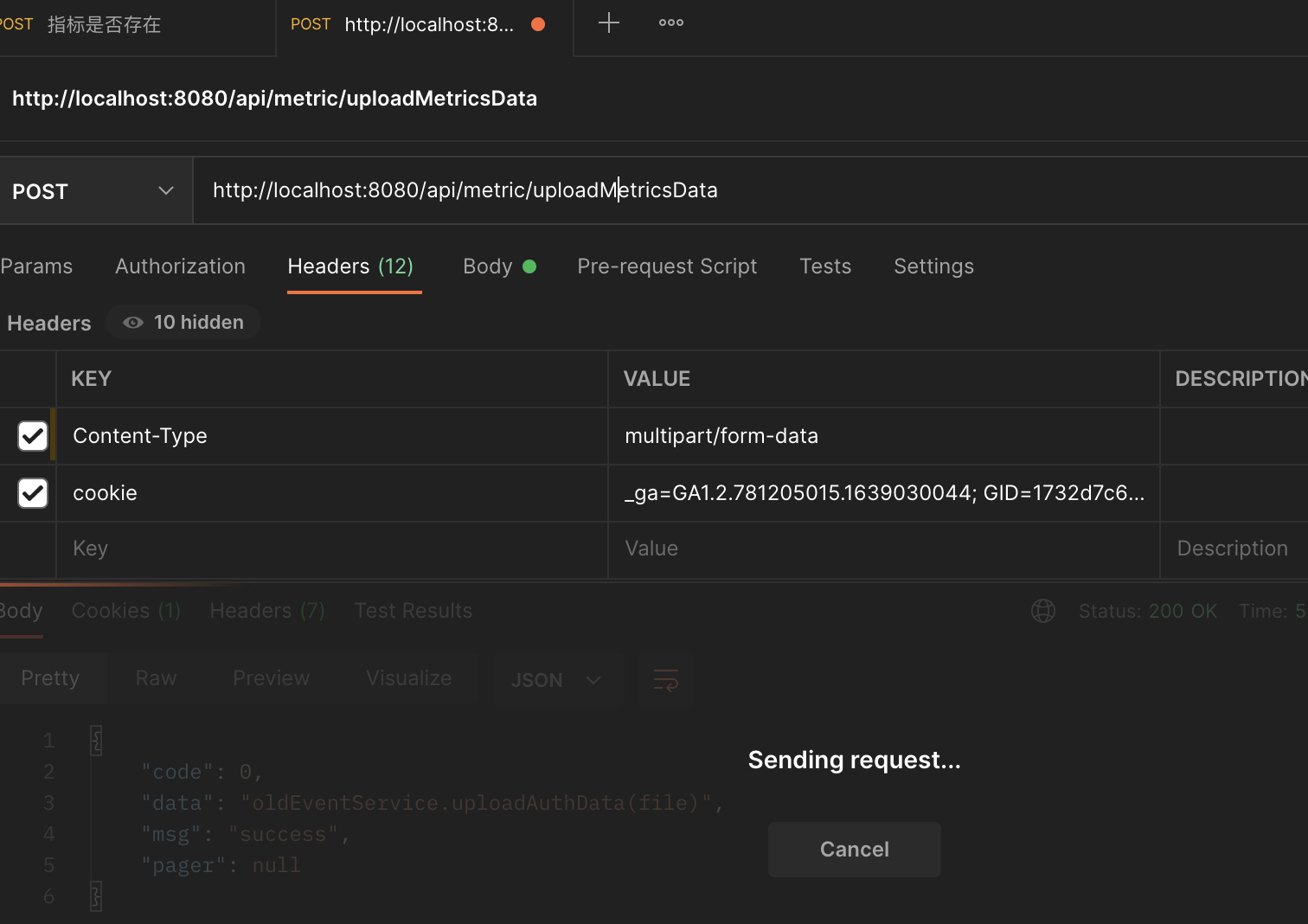Toggle word wrap icon in response toolbar

coord(665,680)
